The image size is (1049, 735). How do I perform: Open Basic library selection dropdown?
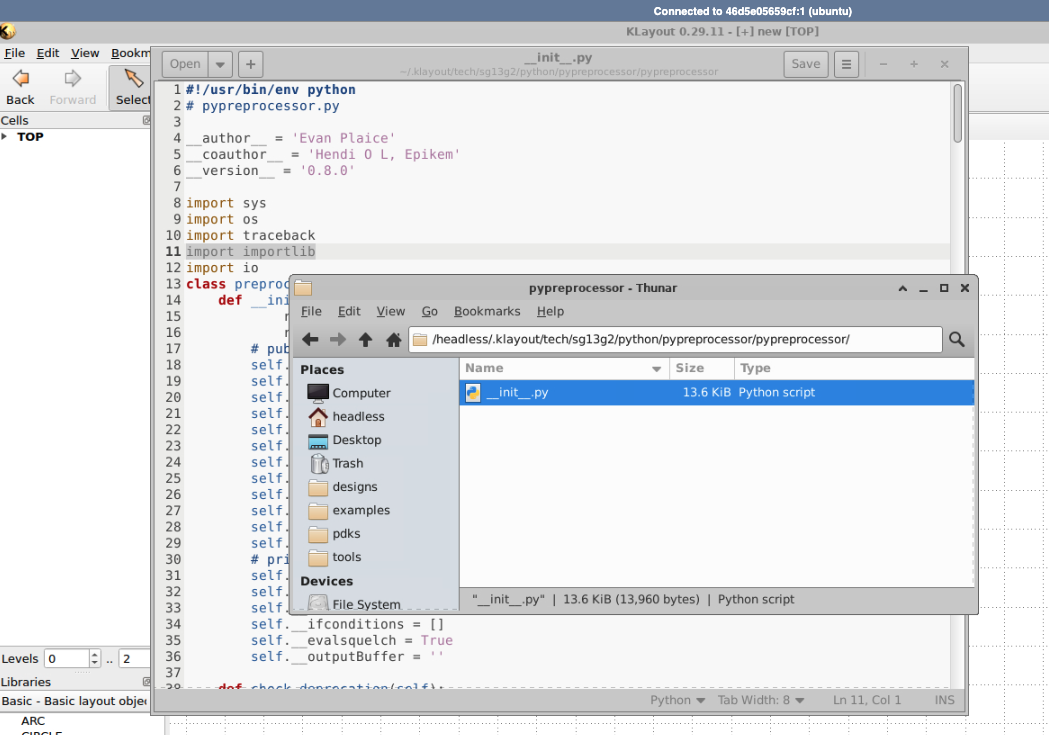point(75,701)
